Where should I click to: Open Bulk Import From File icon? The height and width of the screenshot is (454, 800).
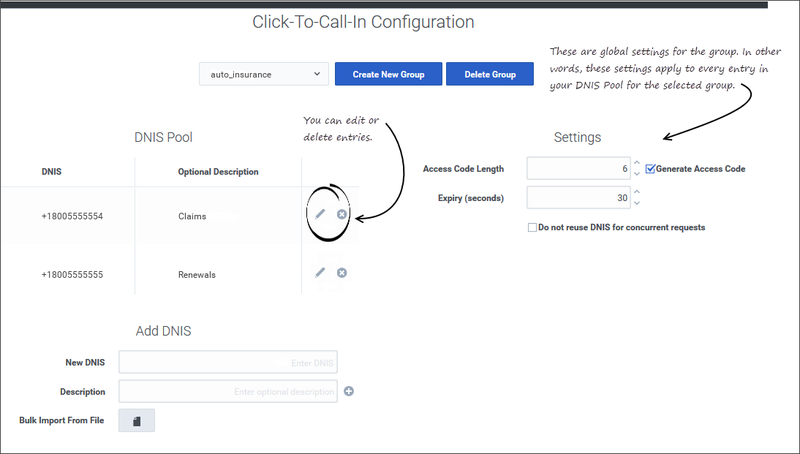(137, 421)
